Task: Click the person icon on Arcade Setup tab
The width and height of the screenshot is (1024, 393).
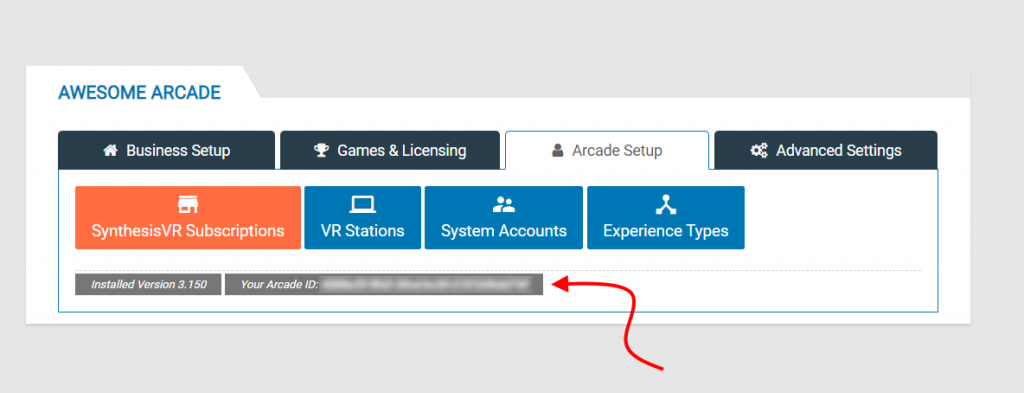Action: click(557, 151)
